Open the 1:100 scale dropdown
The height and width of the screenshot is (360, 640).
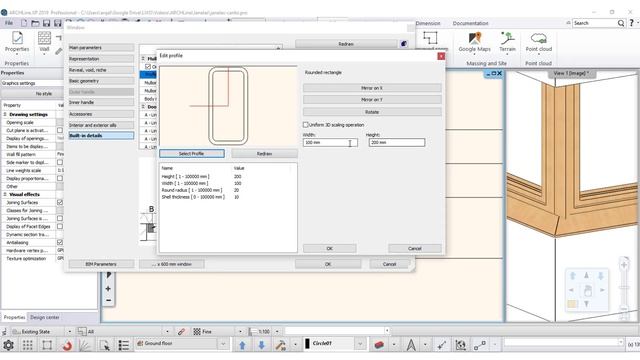pyautogui.click(x=277, y=331)
